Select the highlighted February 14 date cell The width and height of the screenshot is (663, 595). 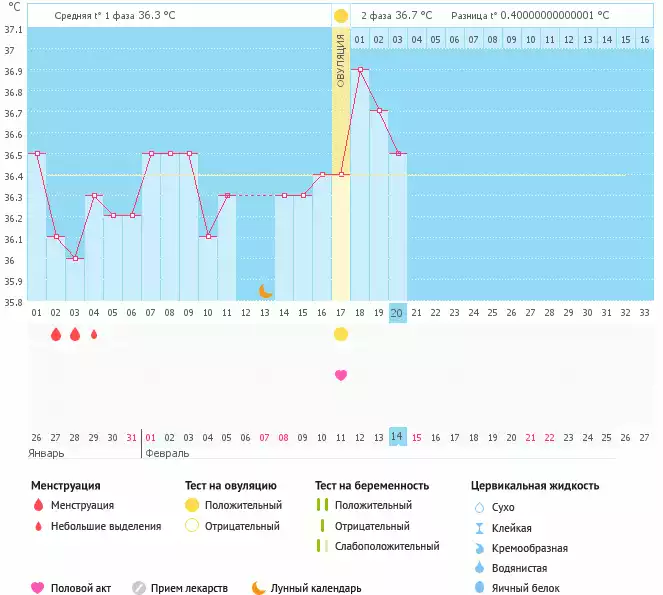click(x=398, y=437)
